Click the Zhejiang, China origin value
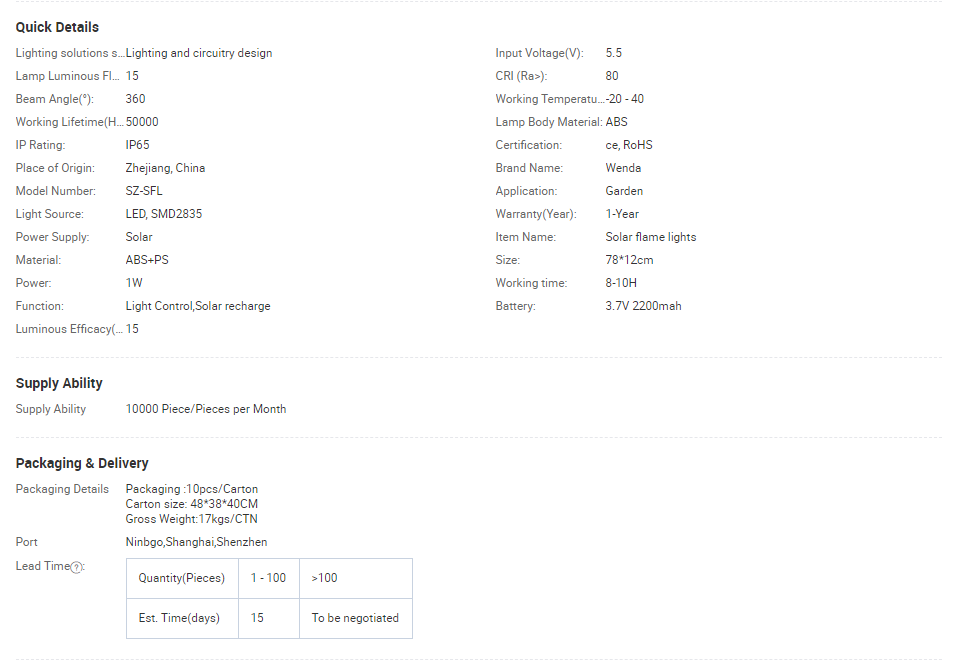 165,168
